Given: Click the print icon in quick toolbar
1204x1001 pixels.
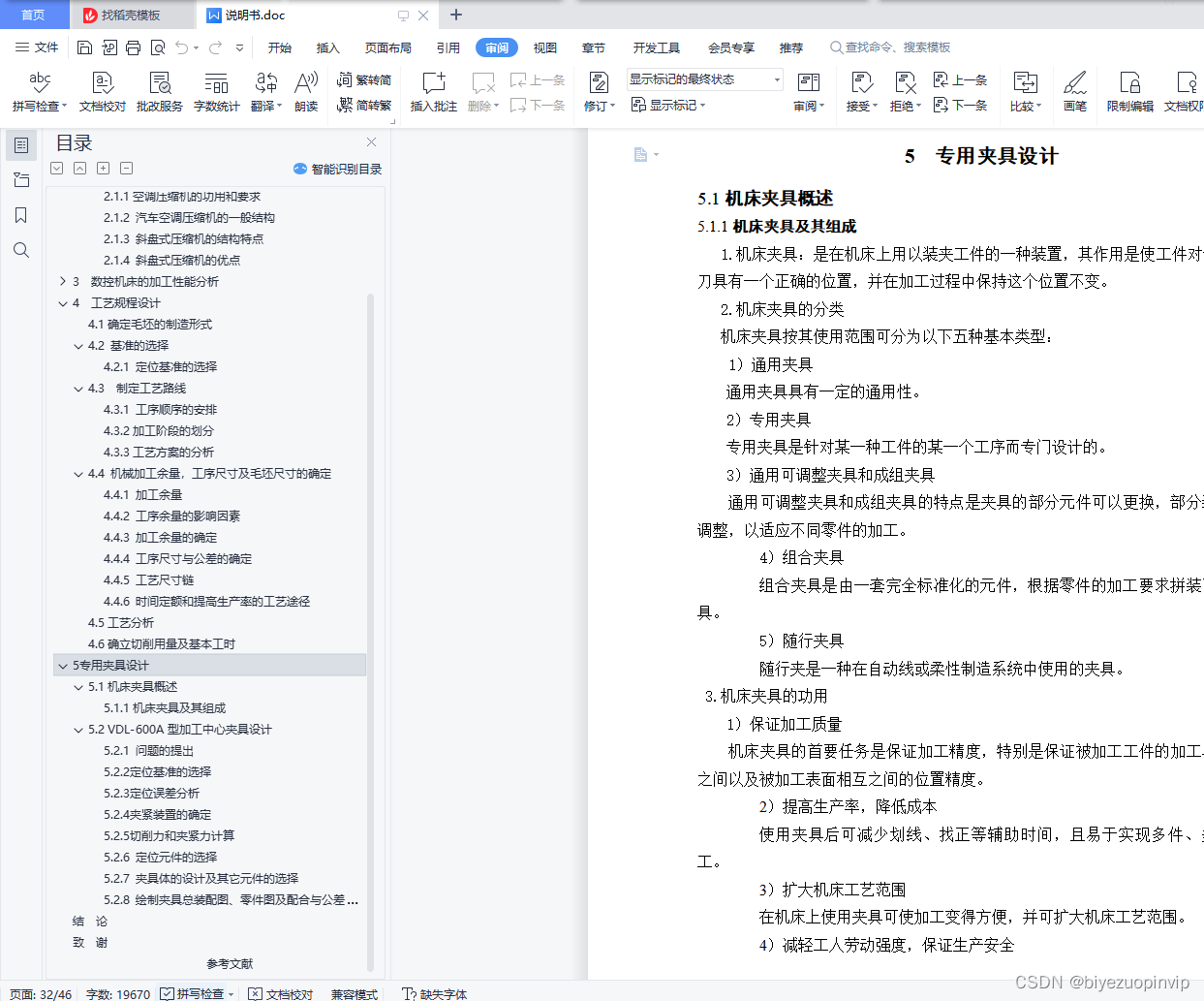Looking at the screenshot, I should 133,47.
